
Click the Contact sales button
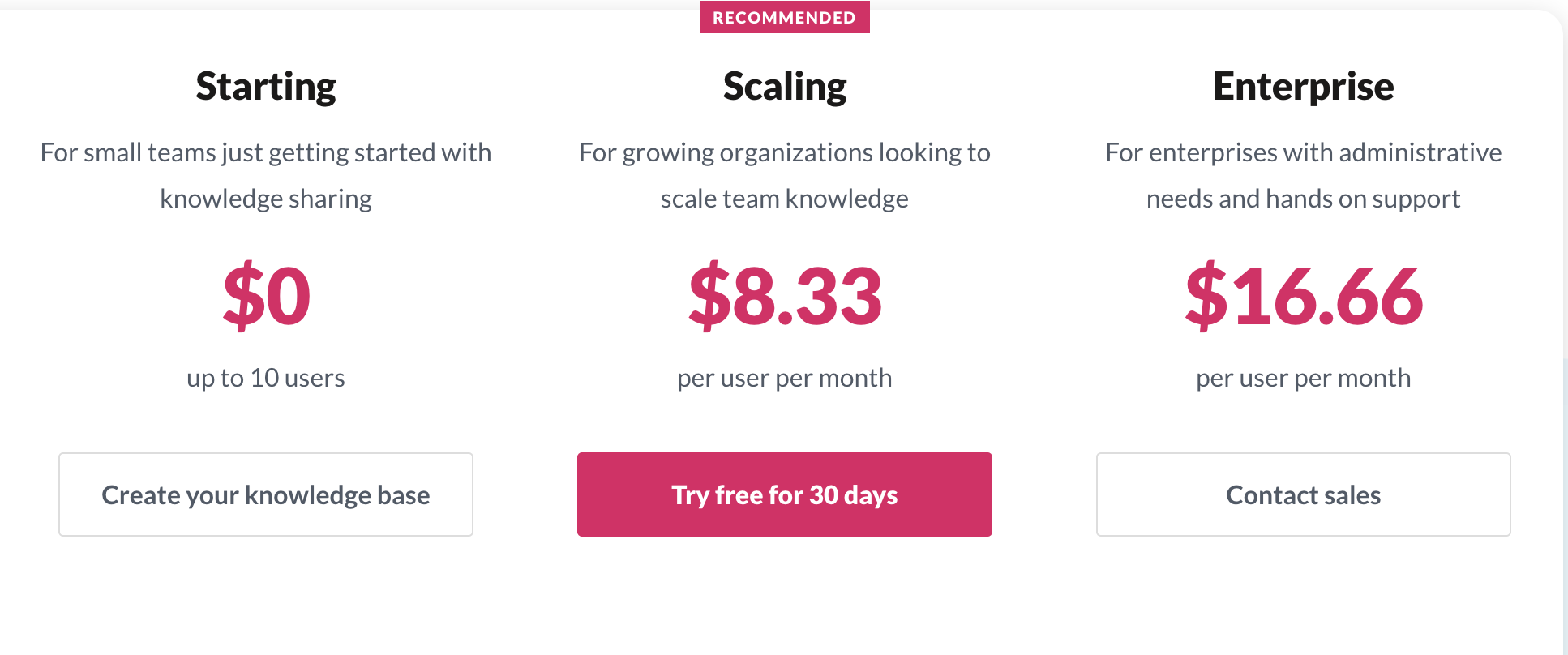[x=1302, y=494]
